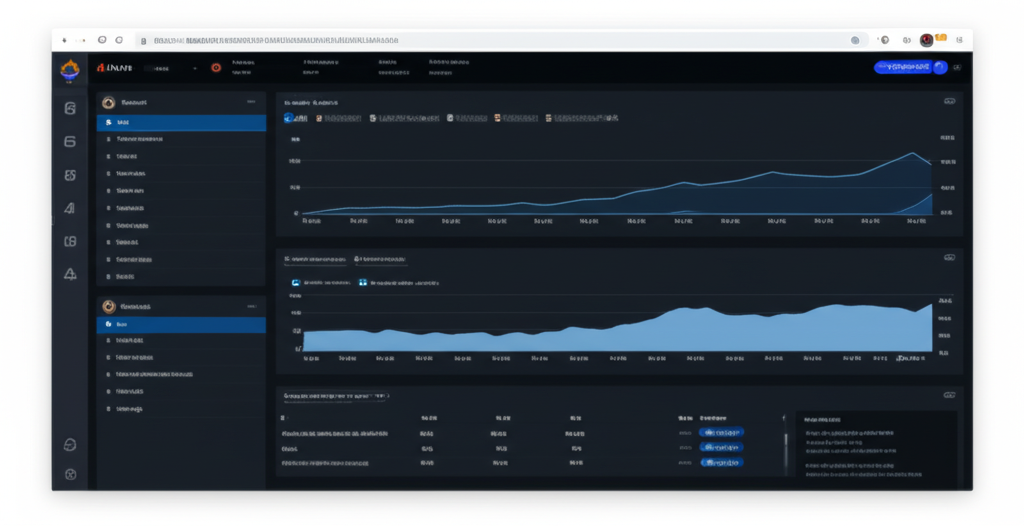Click the flame app logo in the sidebar
This screenshot has height=526, width=1024.
tap(69, 69)
